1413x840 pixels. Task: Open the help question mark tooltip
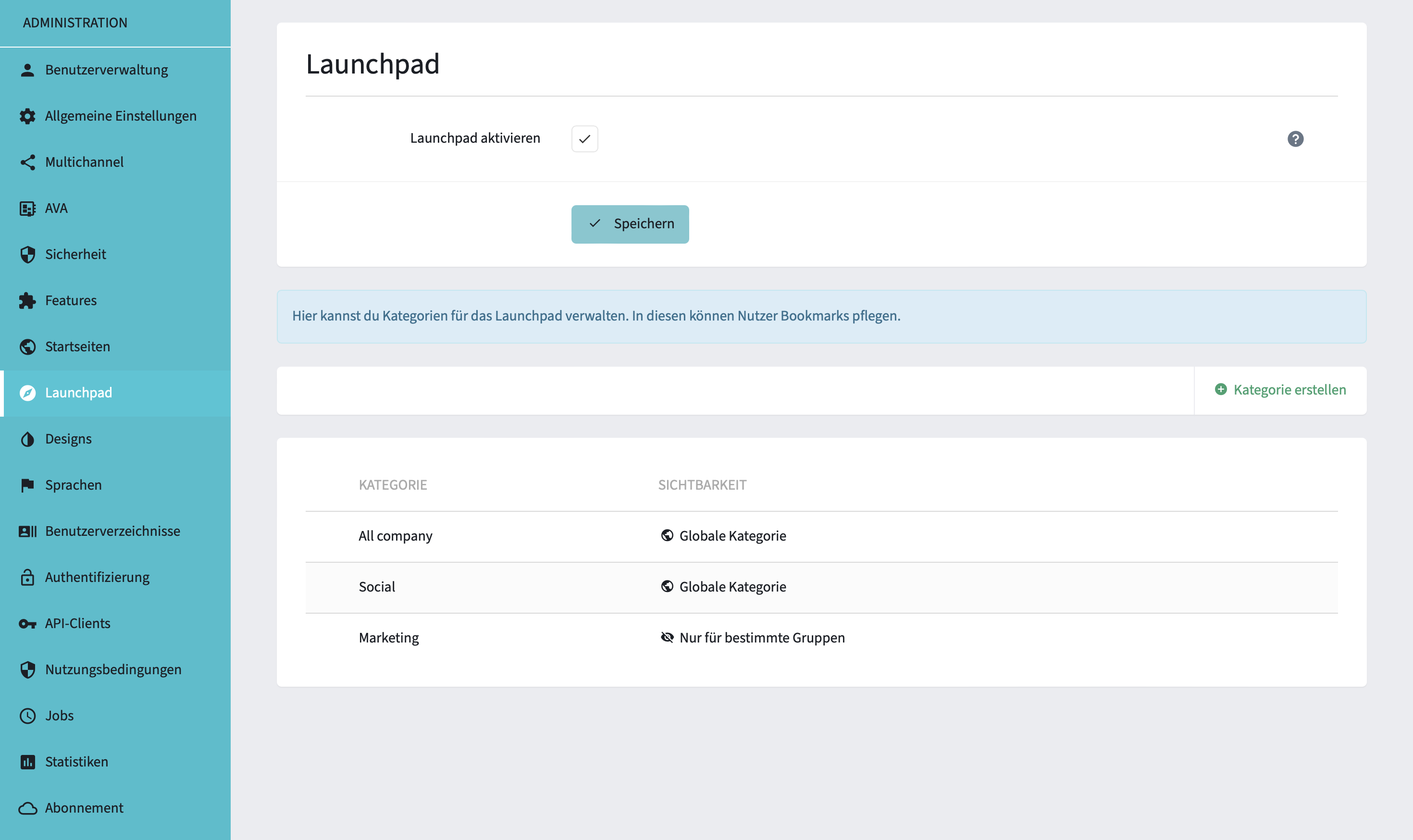[1296, 139]
